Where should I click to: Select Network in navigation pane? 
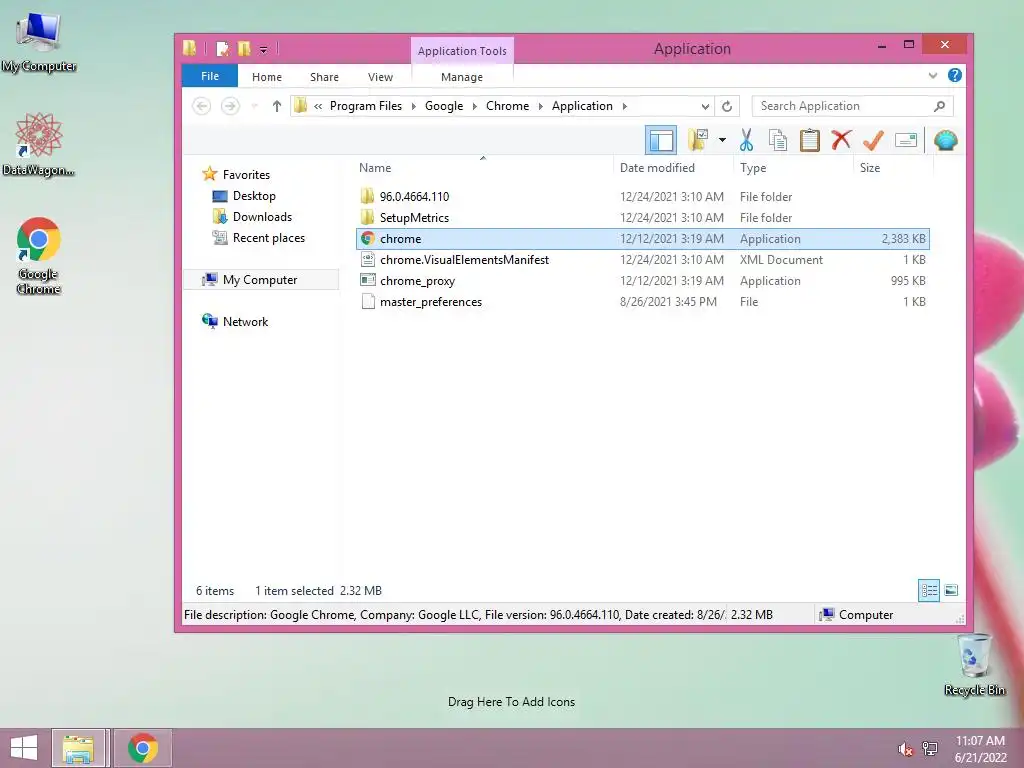[245, 321]
